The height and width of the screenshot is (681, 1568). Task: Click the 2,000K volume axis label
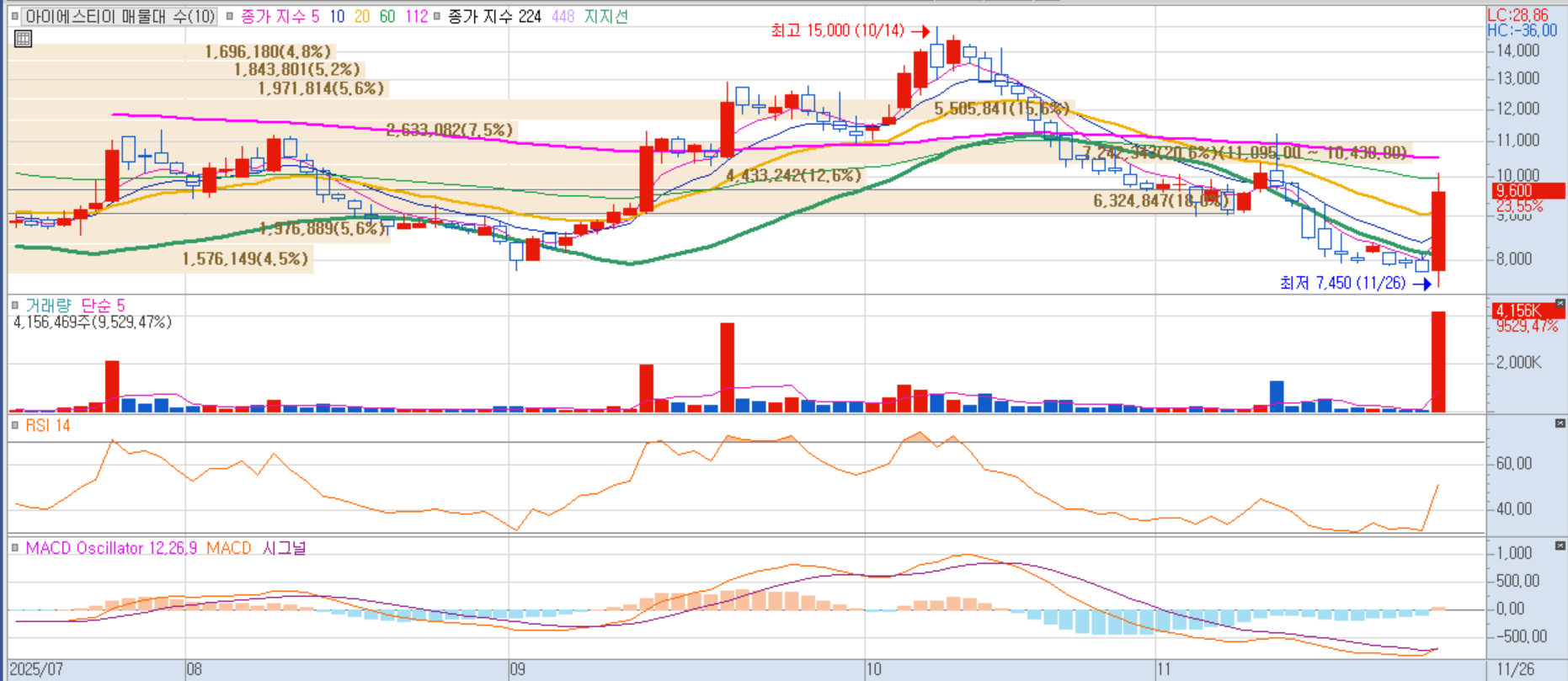[1518, 362]
